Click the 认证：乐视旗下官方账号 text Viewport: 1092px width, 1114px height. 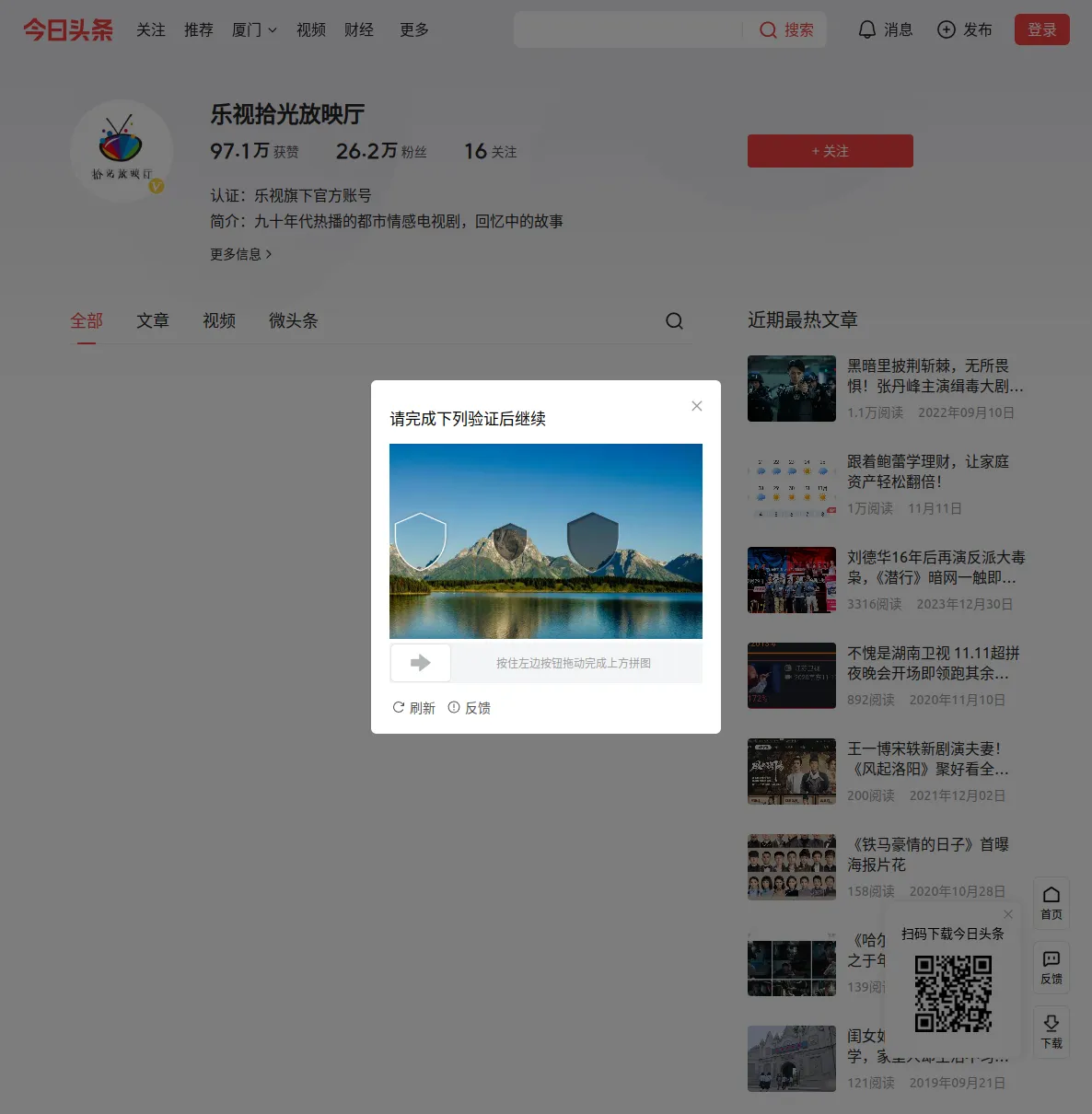[291, 195]
